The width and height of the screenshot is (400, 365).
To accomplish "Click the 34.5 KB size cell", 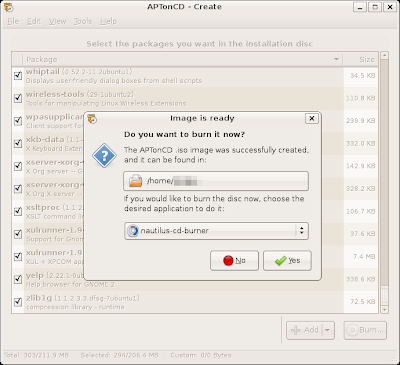I will (x=363, y=76).
